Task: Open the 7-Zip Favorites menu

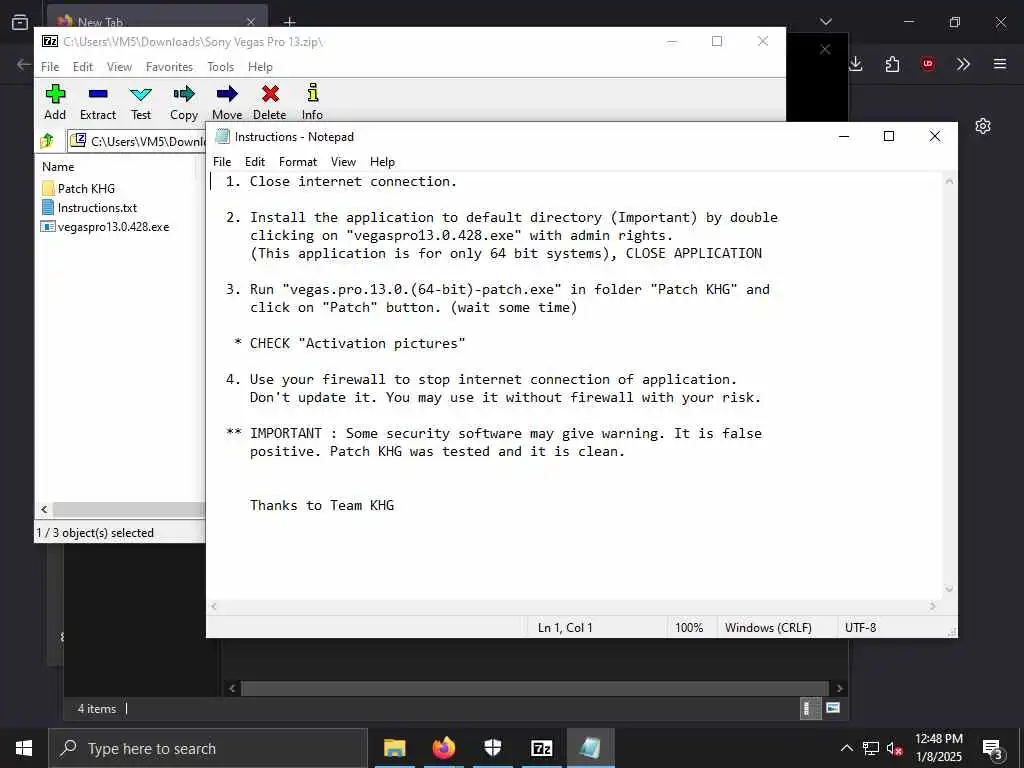Action: click(x=169, y=67)
